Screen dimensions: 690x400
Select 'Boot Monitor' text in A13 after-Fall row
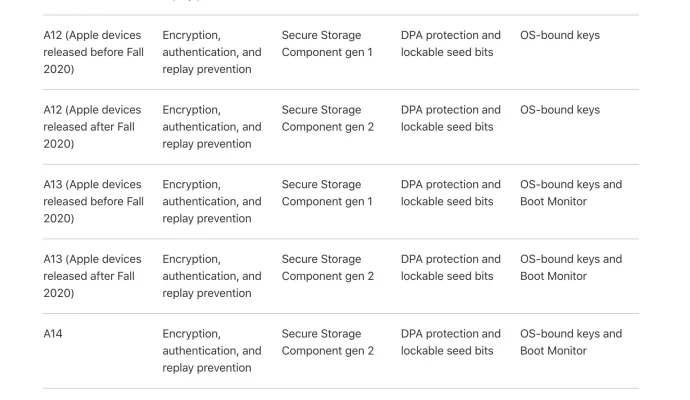[x=554, y=276]
